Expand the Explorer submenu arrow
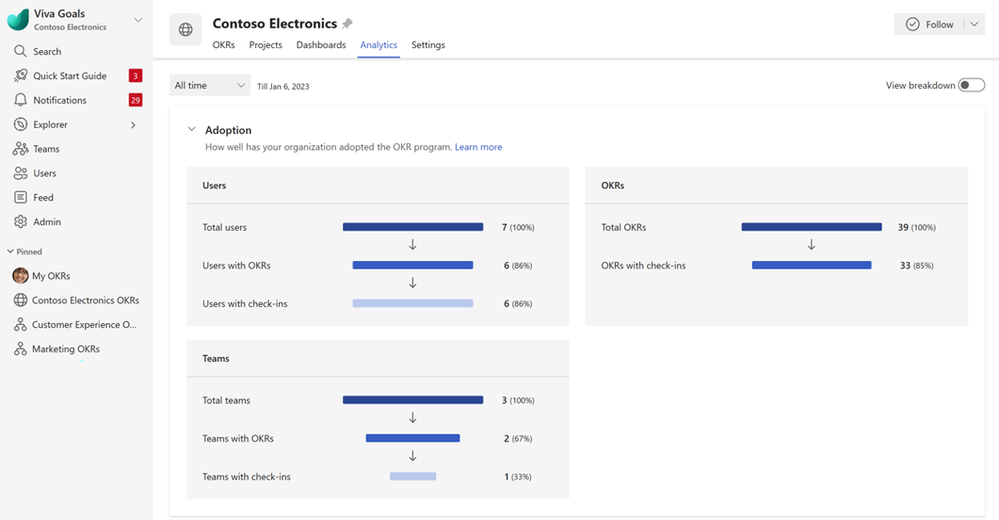This screenshot has height=520, width=999. [133, 125]
